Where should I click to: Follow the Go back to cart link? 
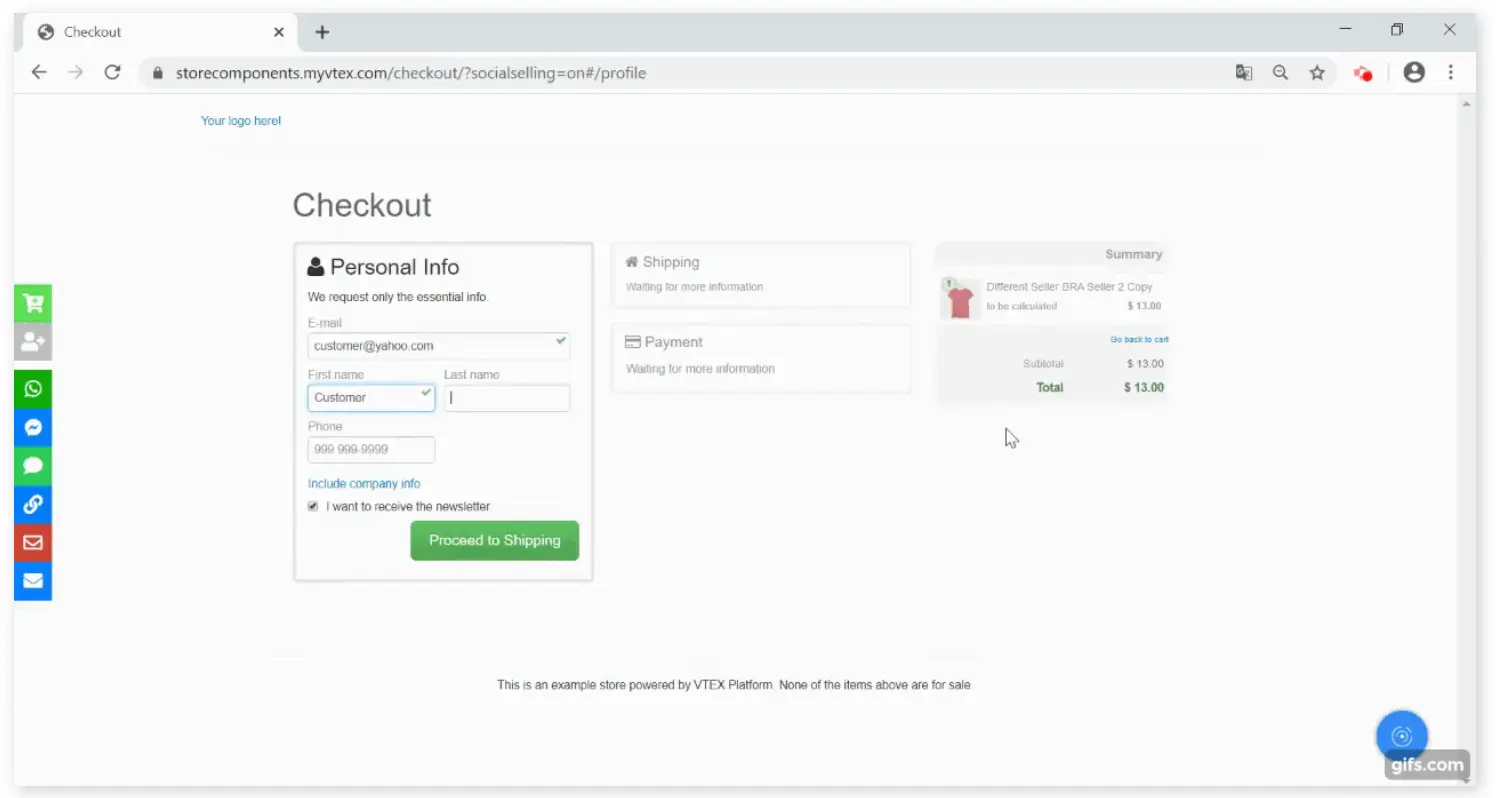pyautogui.click(x=1139, y=340)
